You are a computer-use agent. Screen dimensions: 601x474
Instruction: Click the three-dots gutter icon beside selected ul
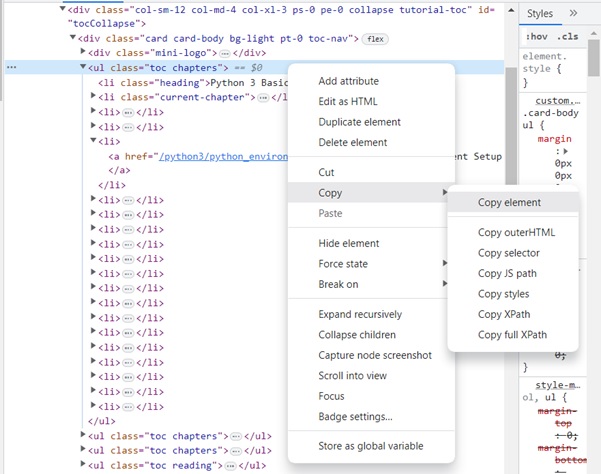click(x=12, y=67)
